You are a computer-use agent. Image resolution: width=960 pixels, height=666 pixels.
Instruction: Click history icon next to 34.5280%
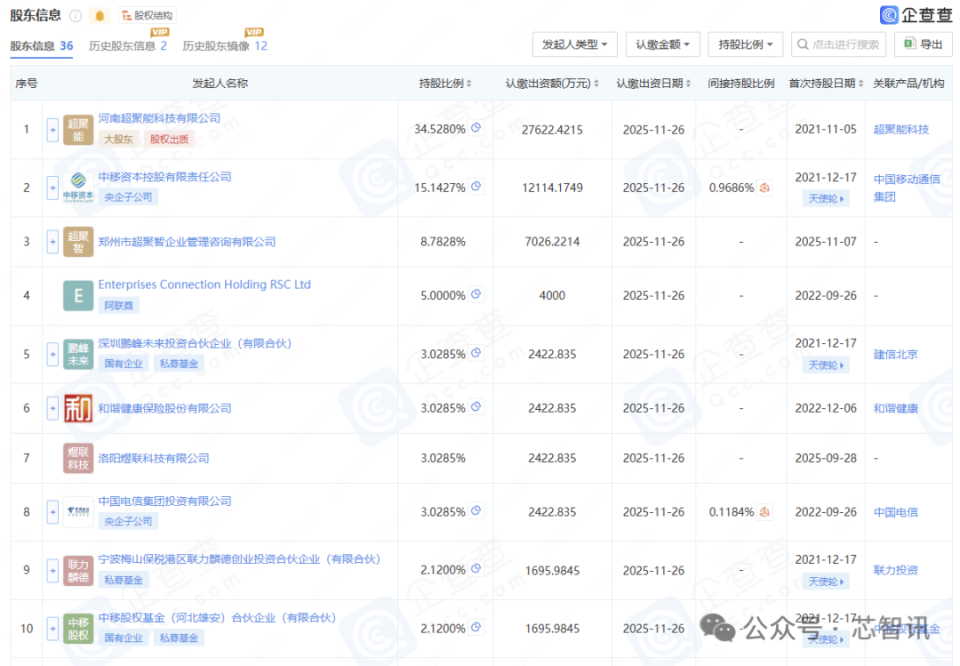(x=476, y=128)
